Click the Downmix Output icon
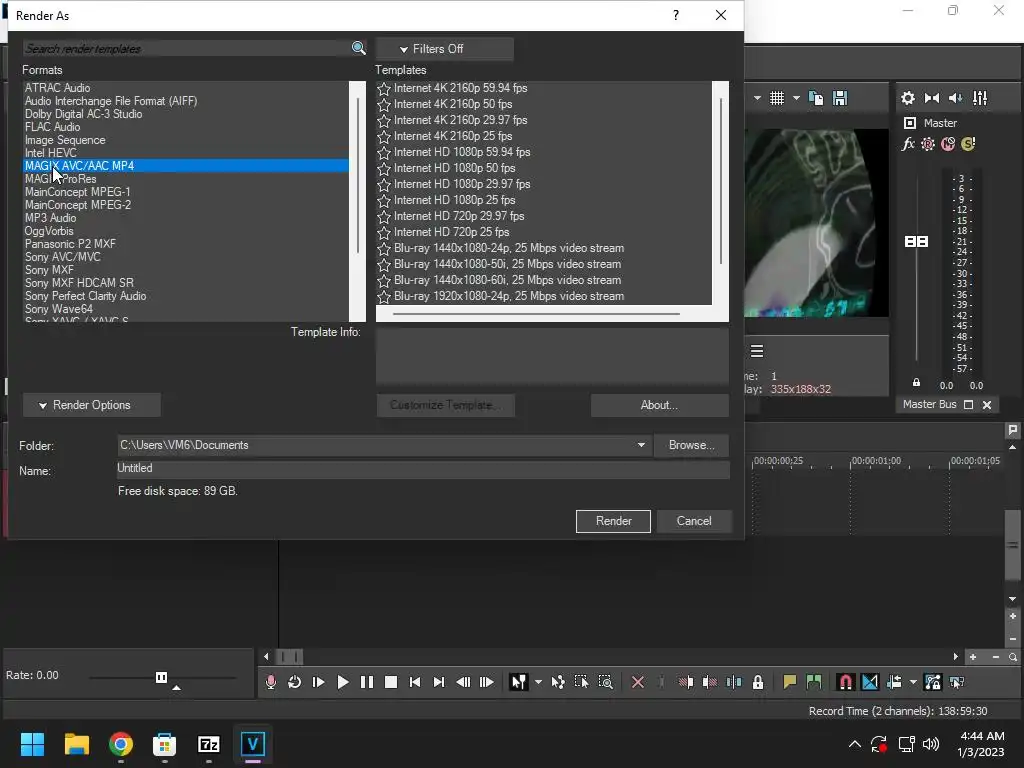 pos(932,98)
